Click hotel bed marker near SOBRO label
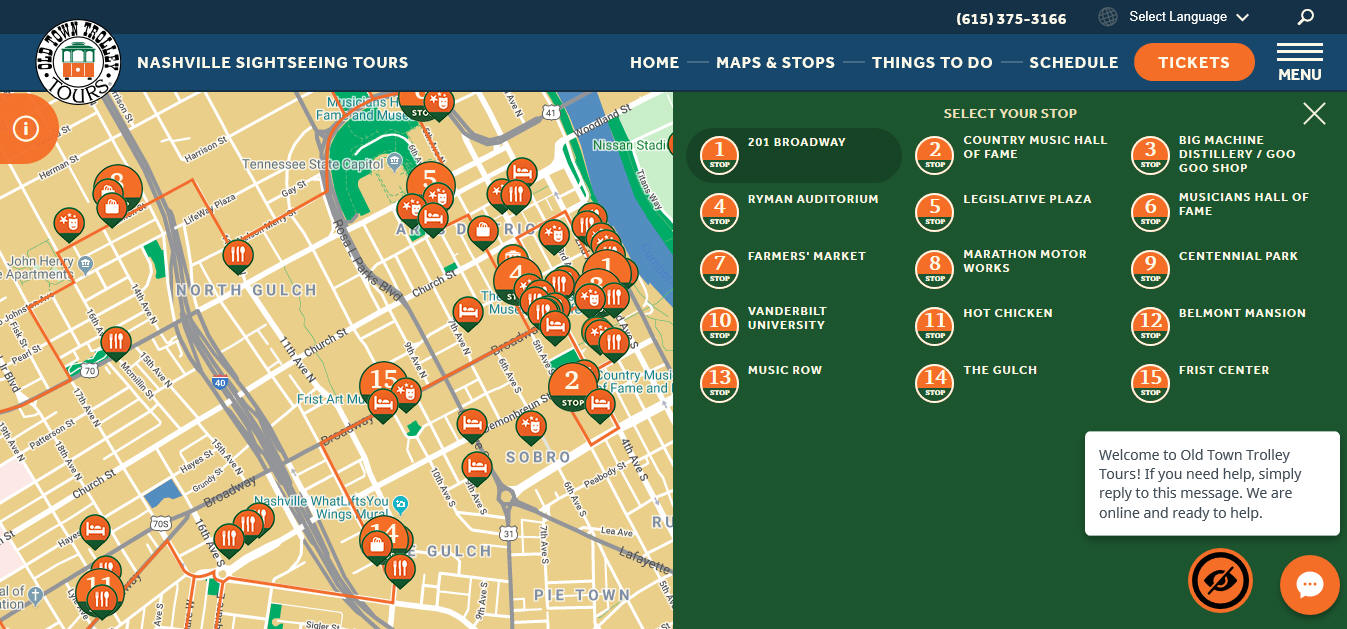The height and width of the screenshot is (629, 1347). pyautogui.click(x=477, y=468)
